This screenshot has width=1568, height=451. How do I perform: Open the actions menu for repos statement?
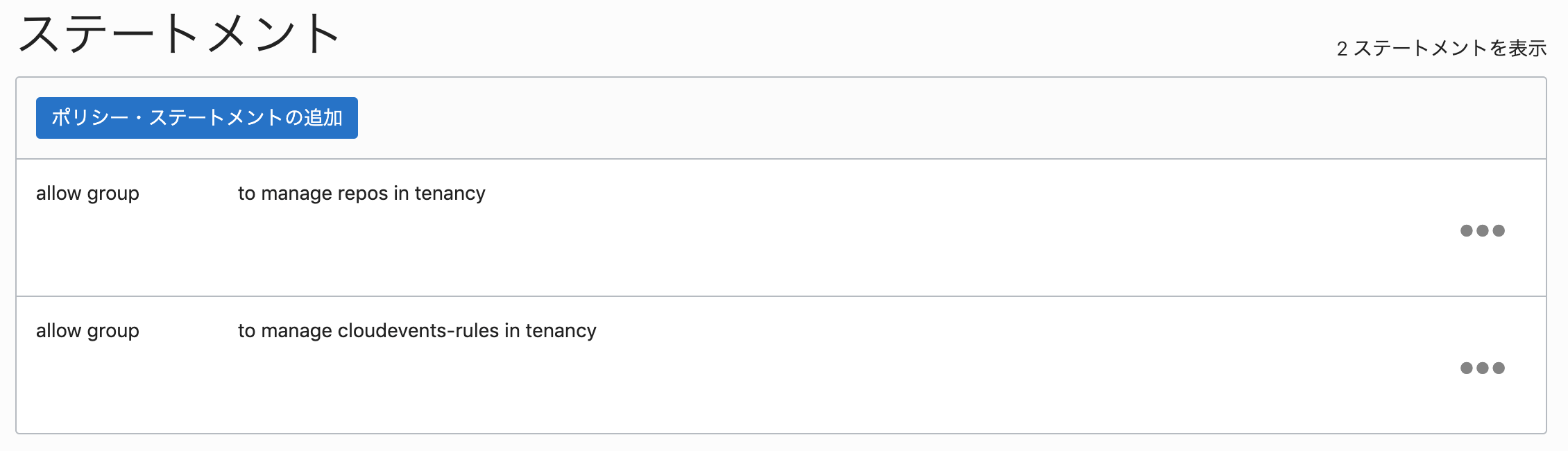(x=1482, y=230)
